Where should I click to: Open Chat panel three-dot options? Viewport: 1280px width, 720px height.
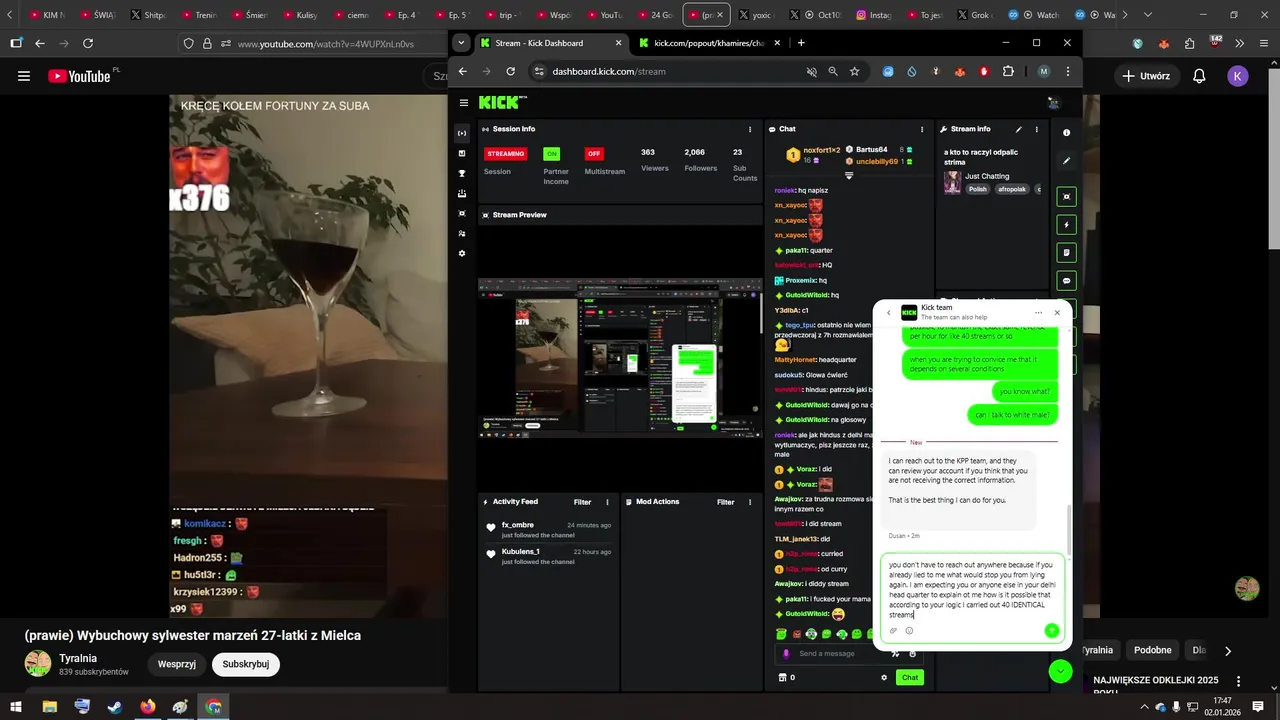pos(924,129)
